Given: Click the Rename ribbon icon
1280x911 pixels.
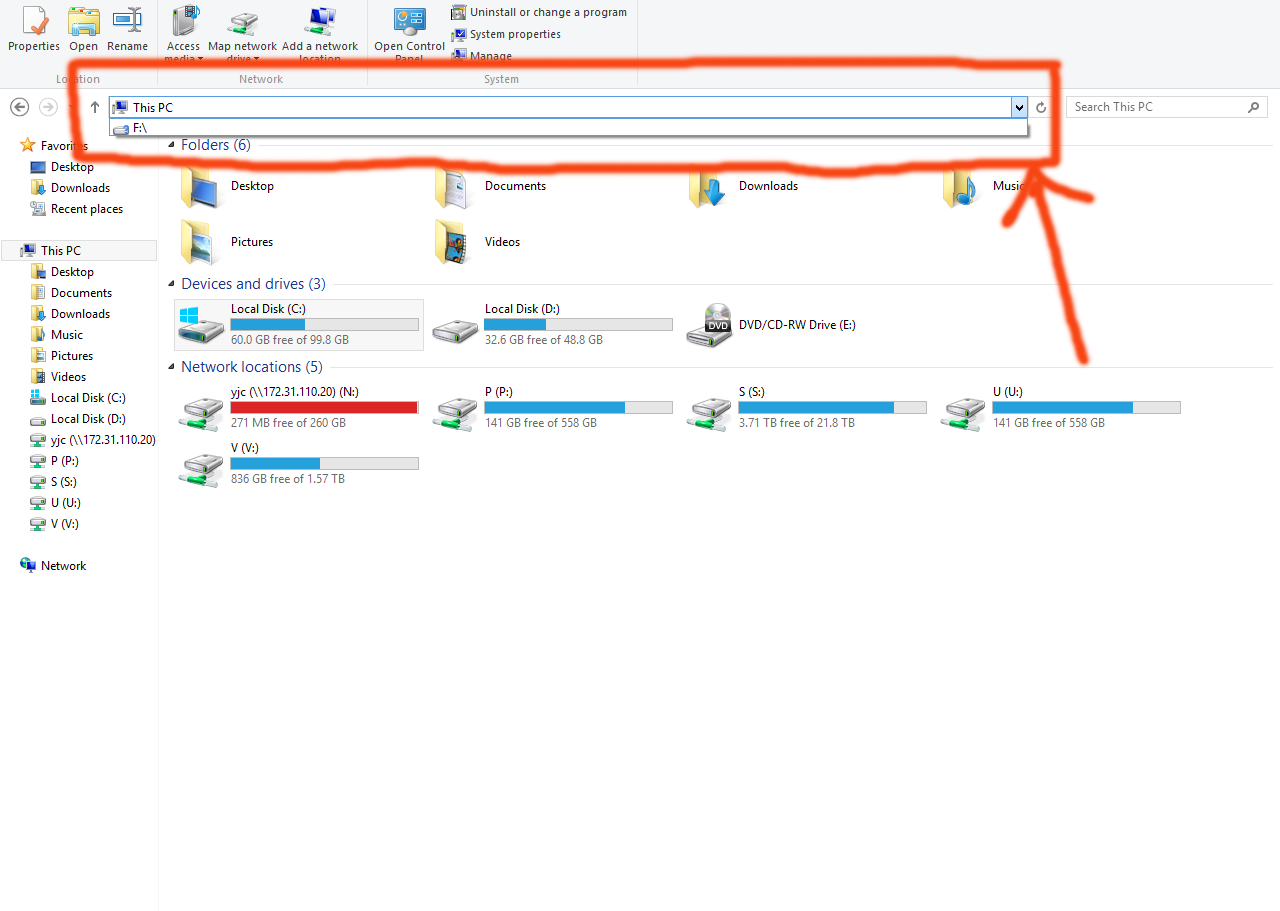Looking at the screenshot, I should point(127,20).
